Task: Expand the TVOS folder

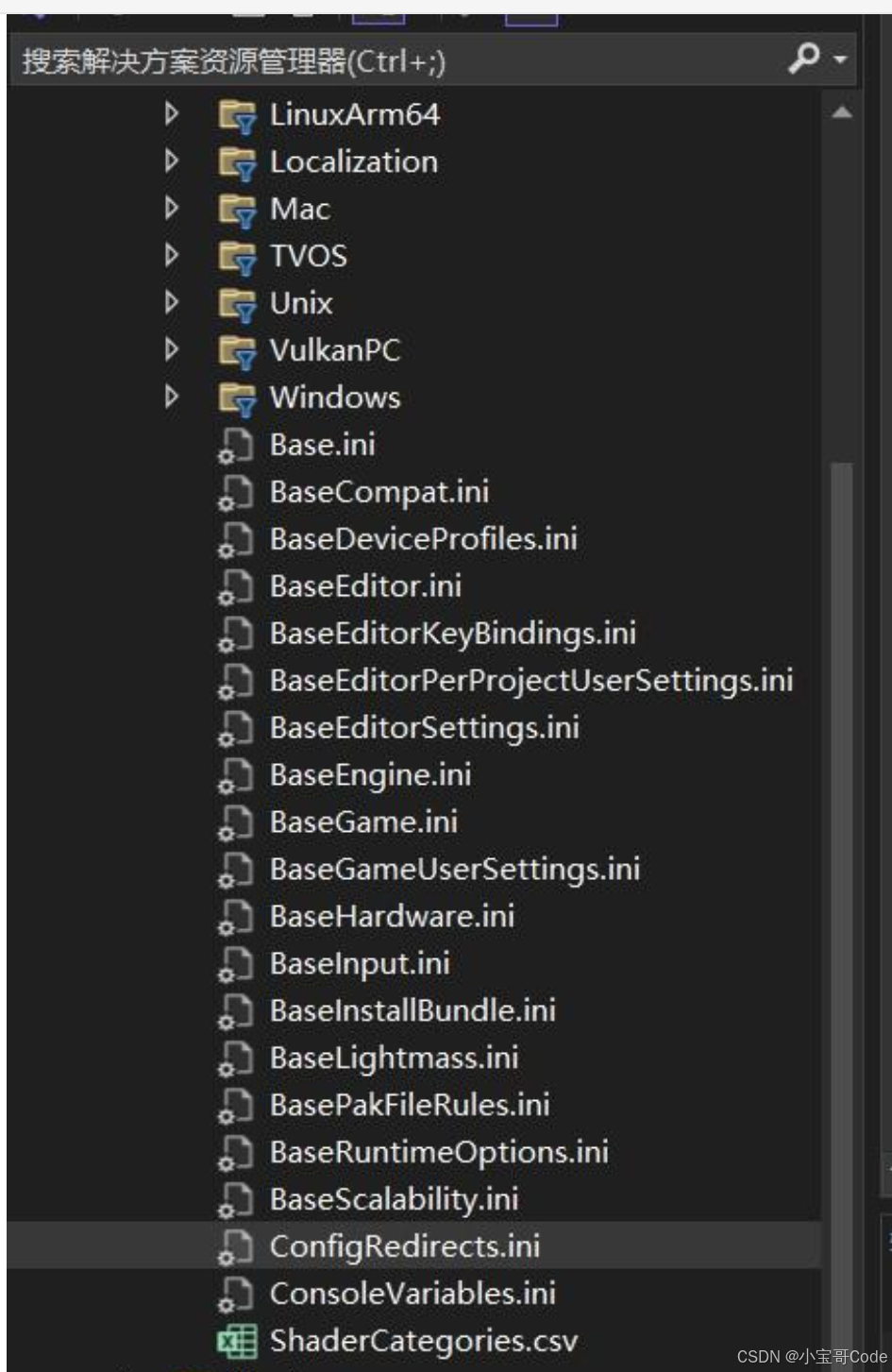Action: tap(173, 256)
